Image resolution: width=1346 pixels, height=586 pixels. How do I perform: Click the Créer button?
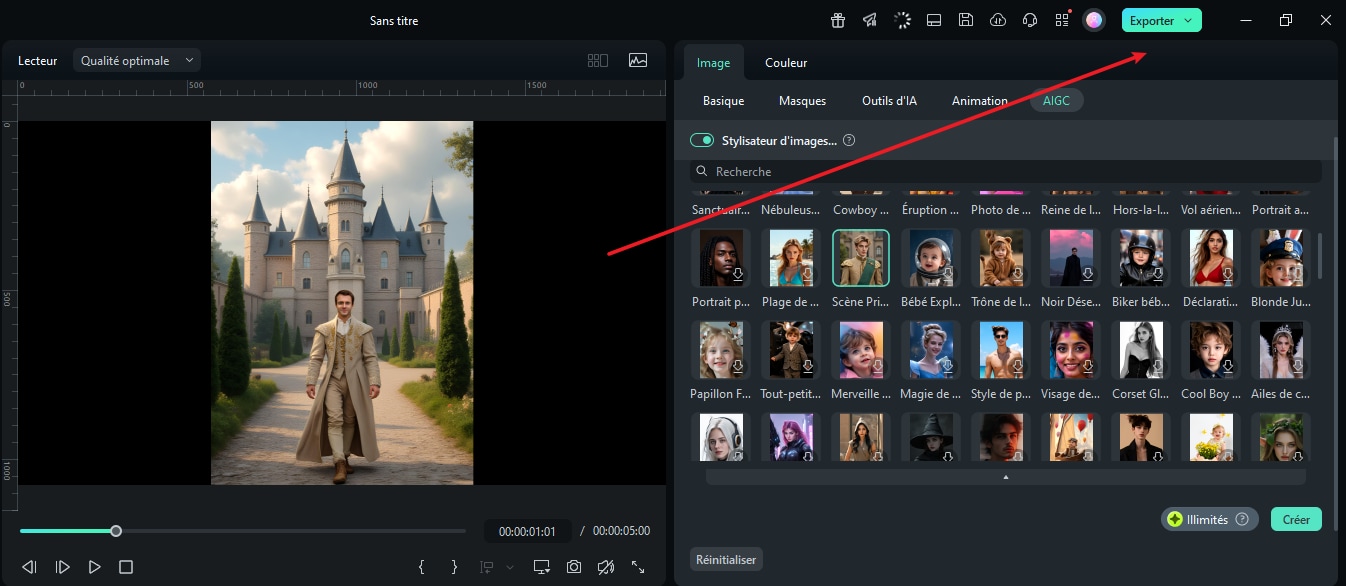[x=1296, y=519]
